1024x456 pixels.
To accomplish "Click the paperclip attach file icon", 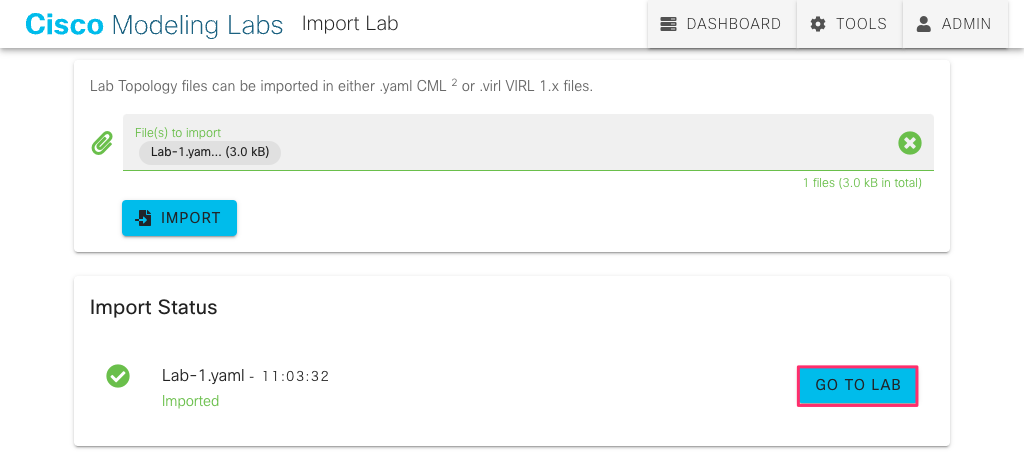I will pyautogui.click(x=101, y=142).
